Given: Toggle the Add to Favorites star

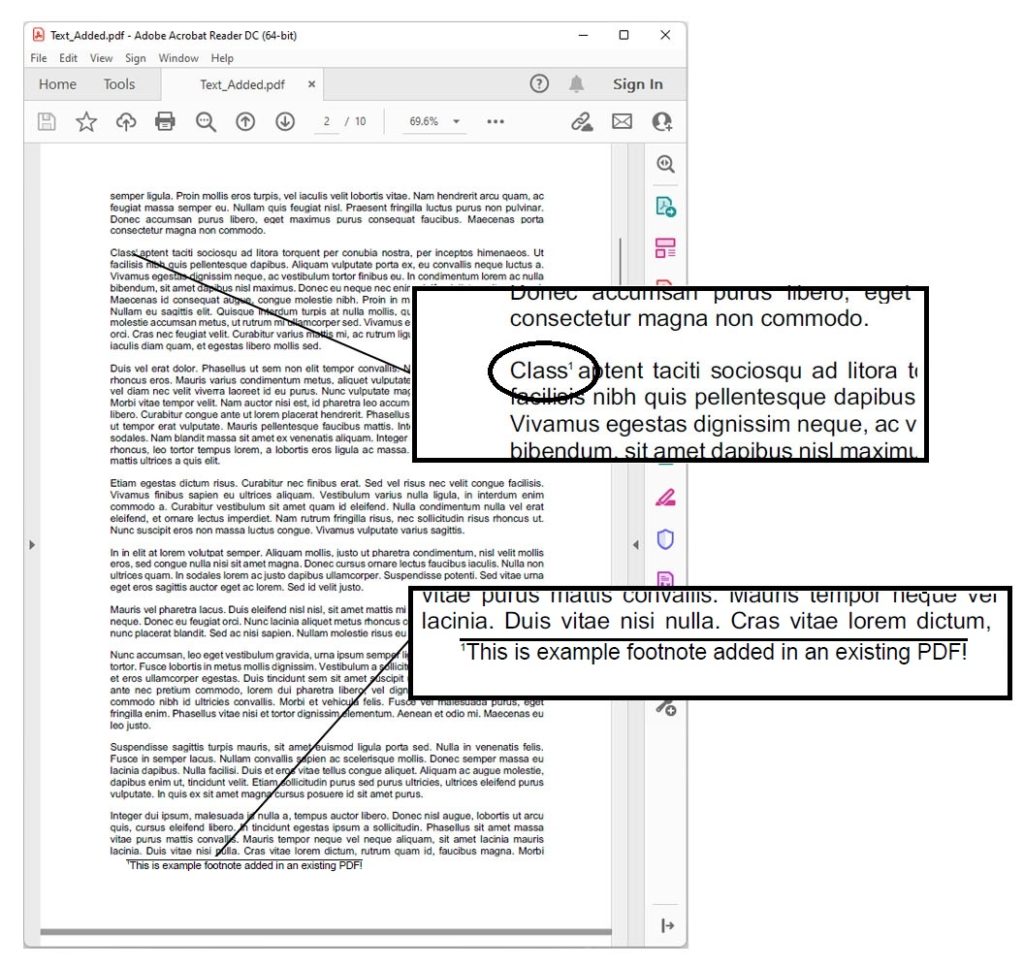Looking at the screenshot, I should [x=86, y=121].
